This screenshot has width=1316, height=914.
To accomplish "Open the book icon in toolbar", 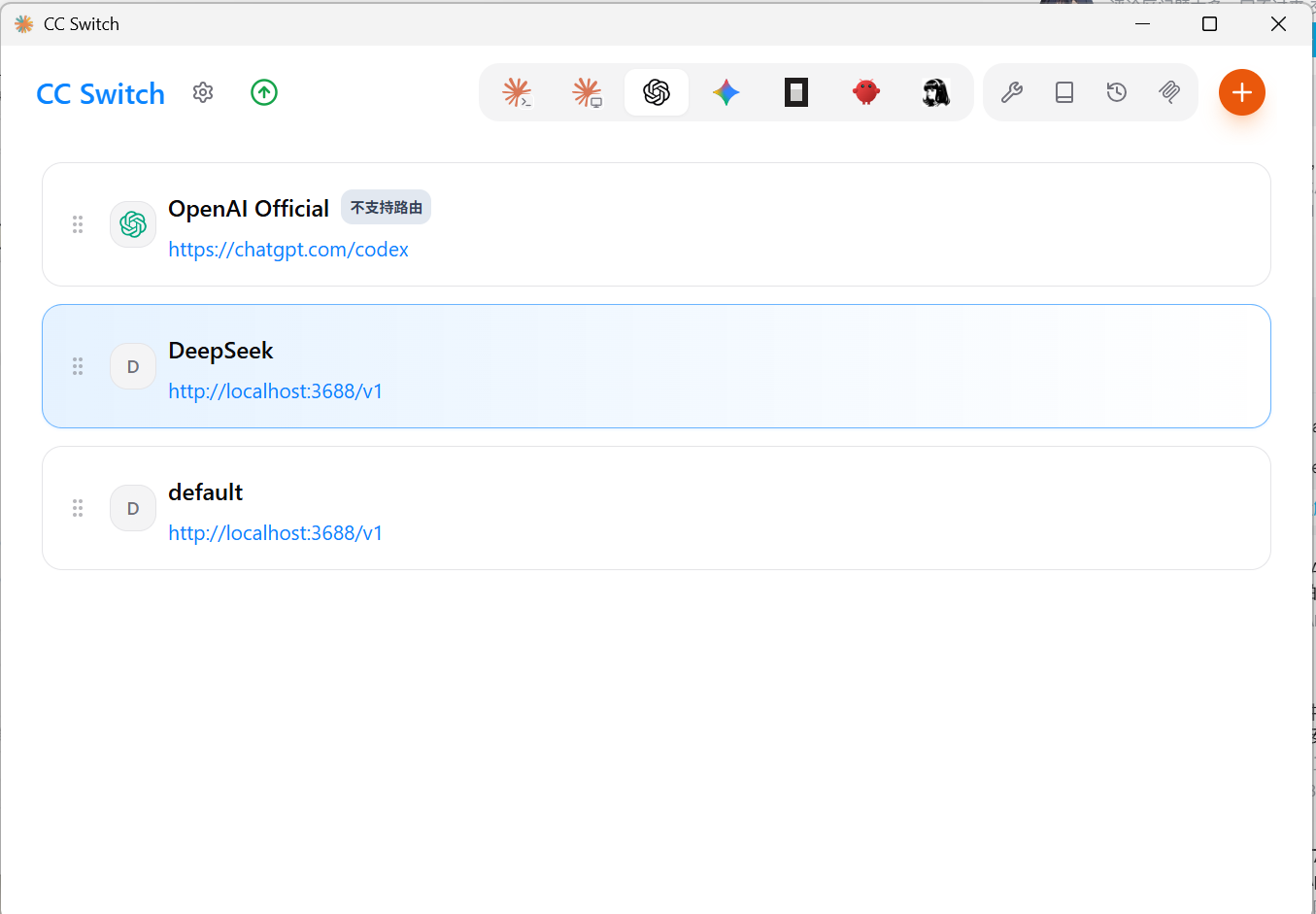I will point(1064,92).
